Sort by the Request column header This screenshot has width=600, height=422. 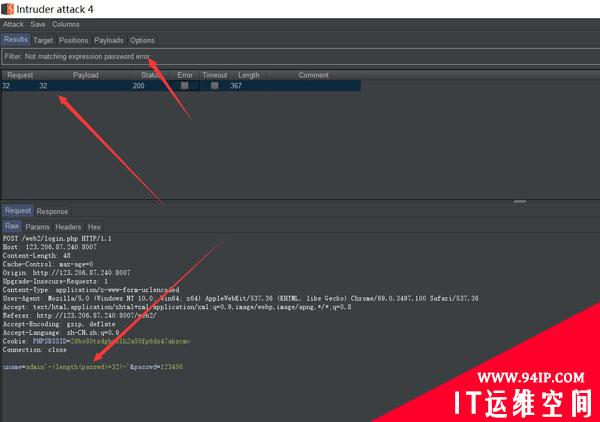(x=20, y=75)
